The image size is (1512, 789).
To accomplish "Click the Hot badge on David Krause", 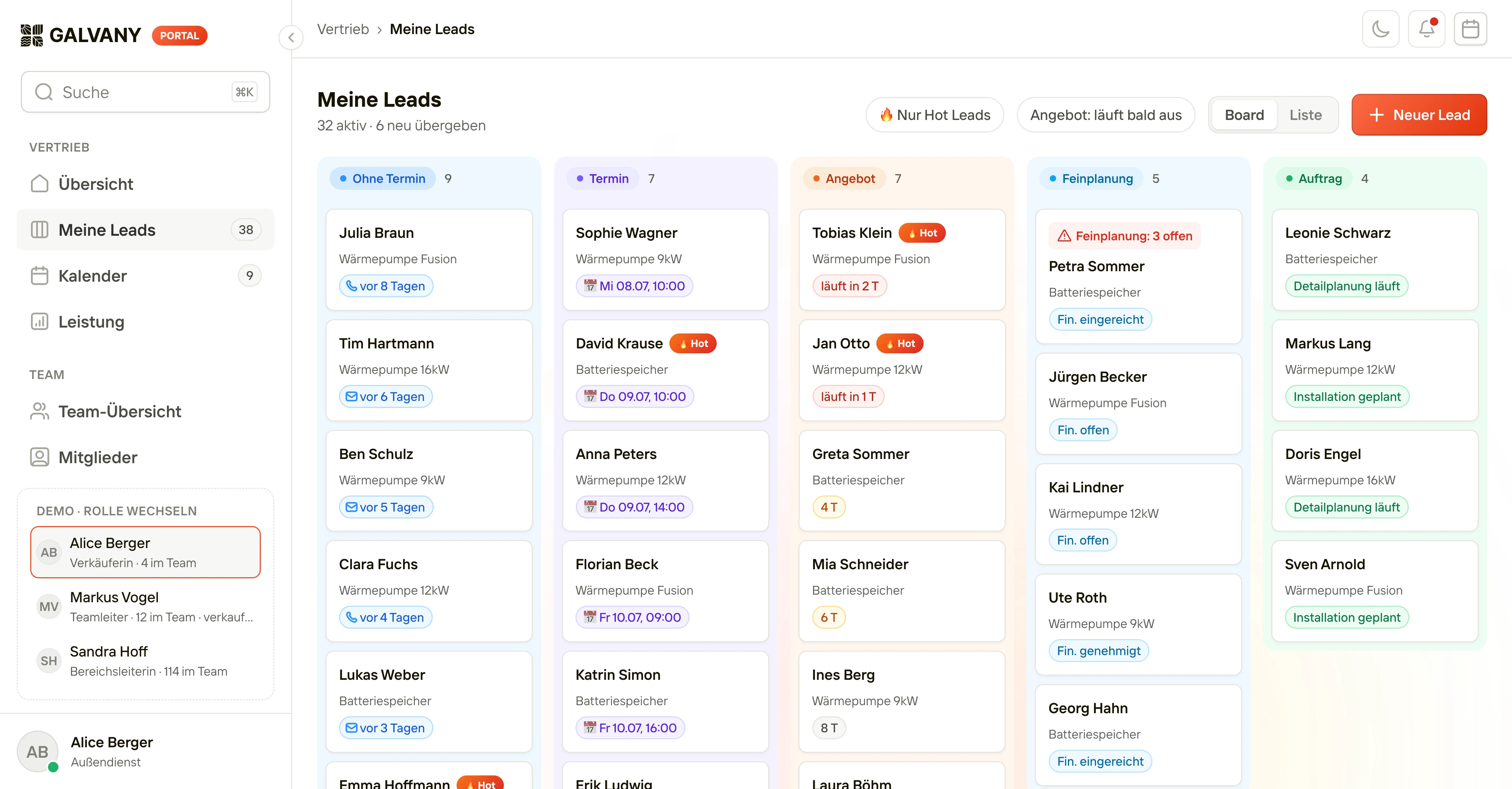I will [x=693, y=344].
